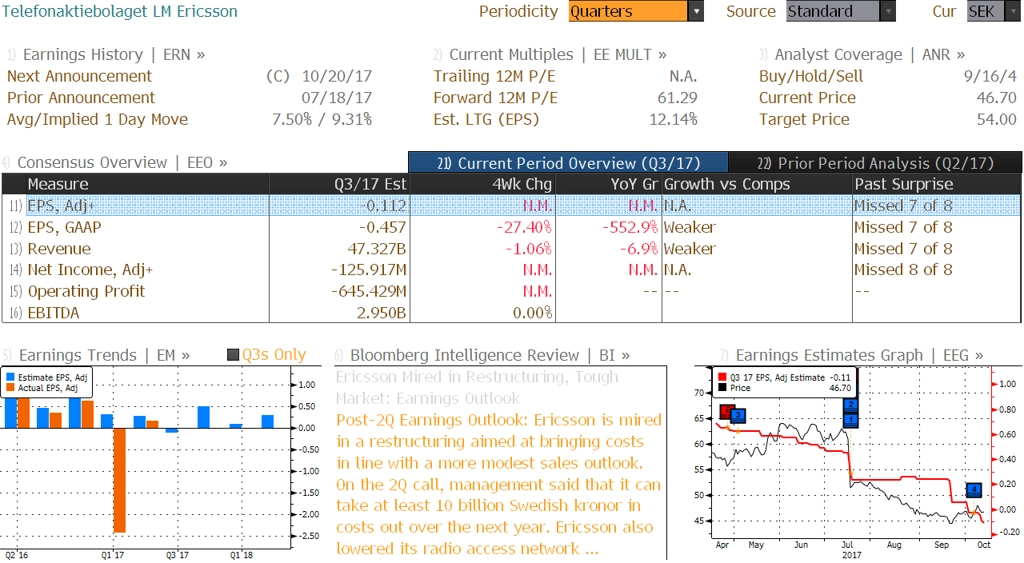The height and width of the screenshot is (563, 1024).
Task: Select the EBITDA measure row
Action: tap(511, 313)
